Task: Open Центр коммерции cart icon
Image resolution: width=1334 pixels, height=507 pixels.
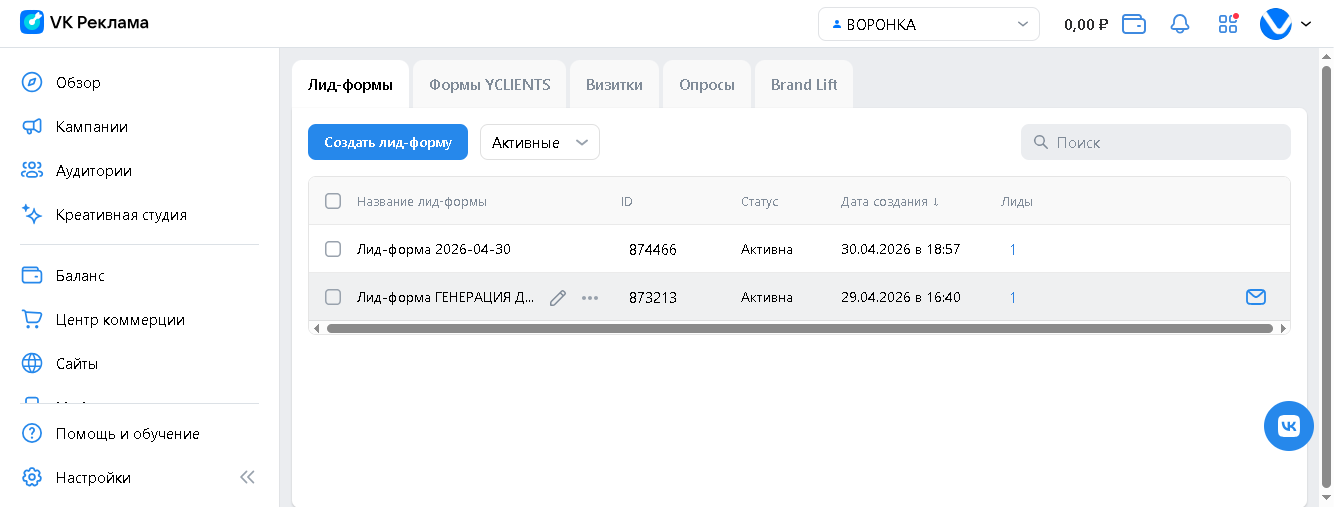Action: point(32,319)
